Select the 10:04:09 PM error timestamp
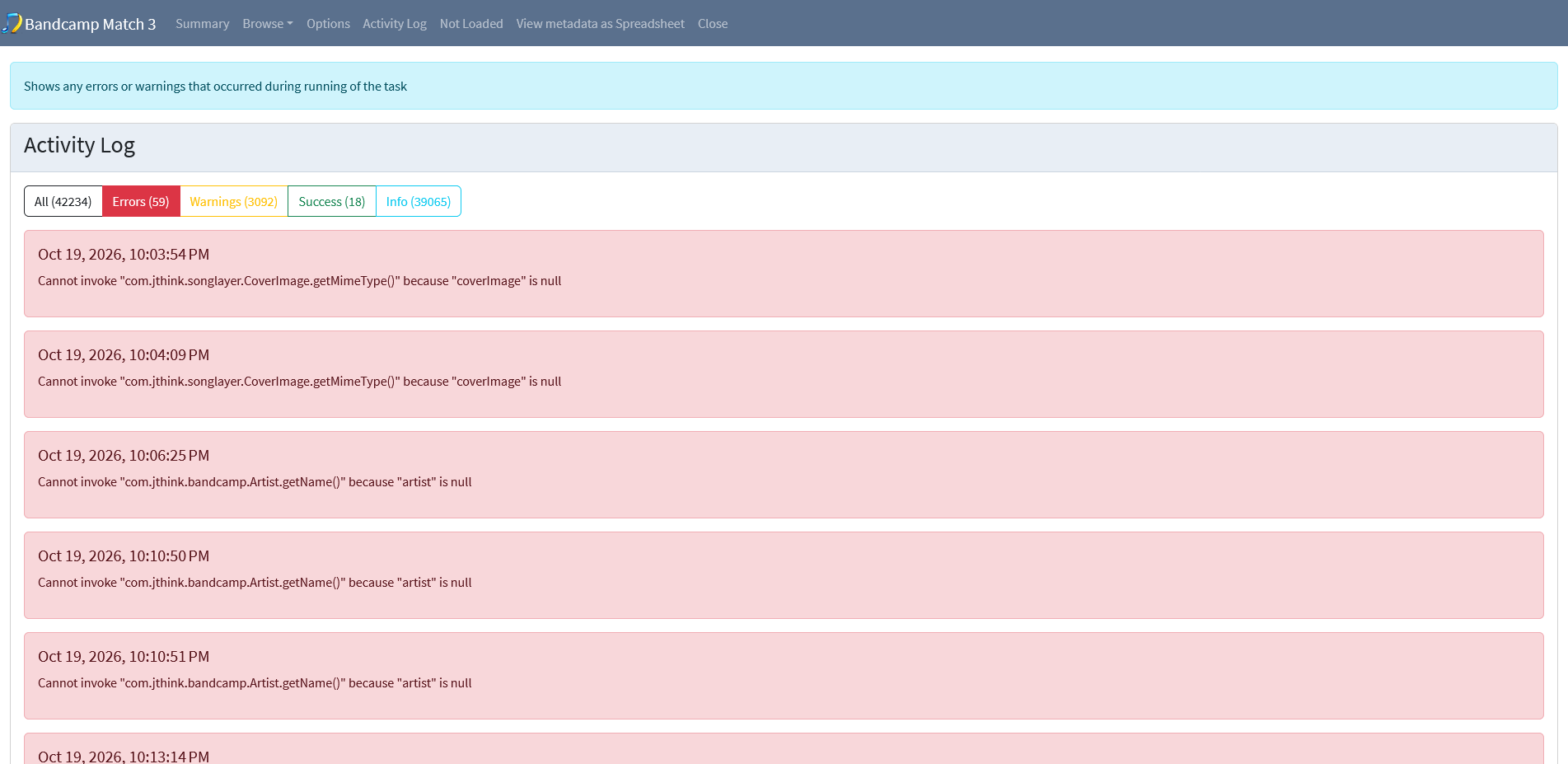 (124, 355)
